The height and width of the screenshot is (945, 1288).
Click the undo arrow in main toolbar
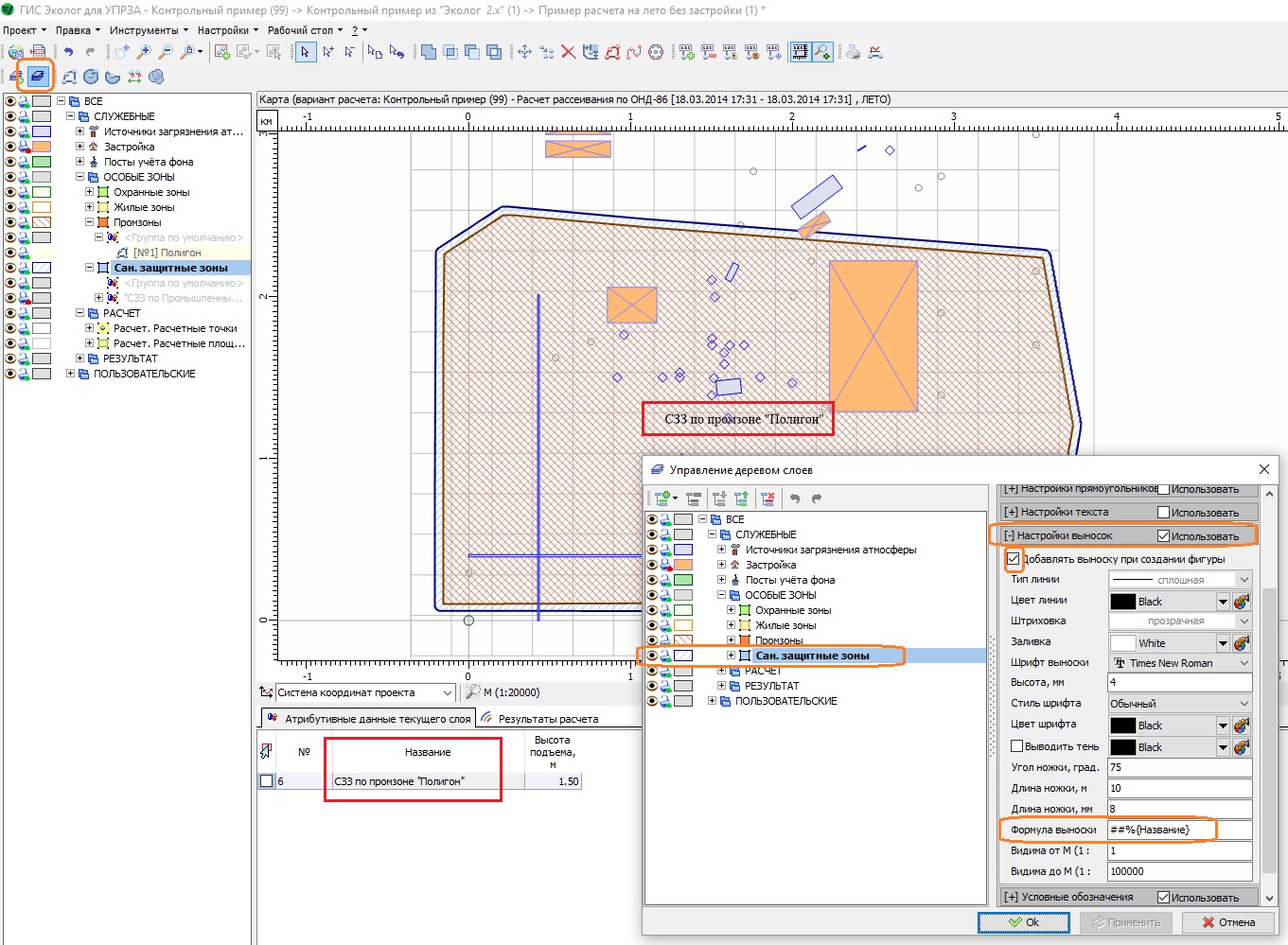[x=68, y=52]
